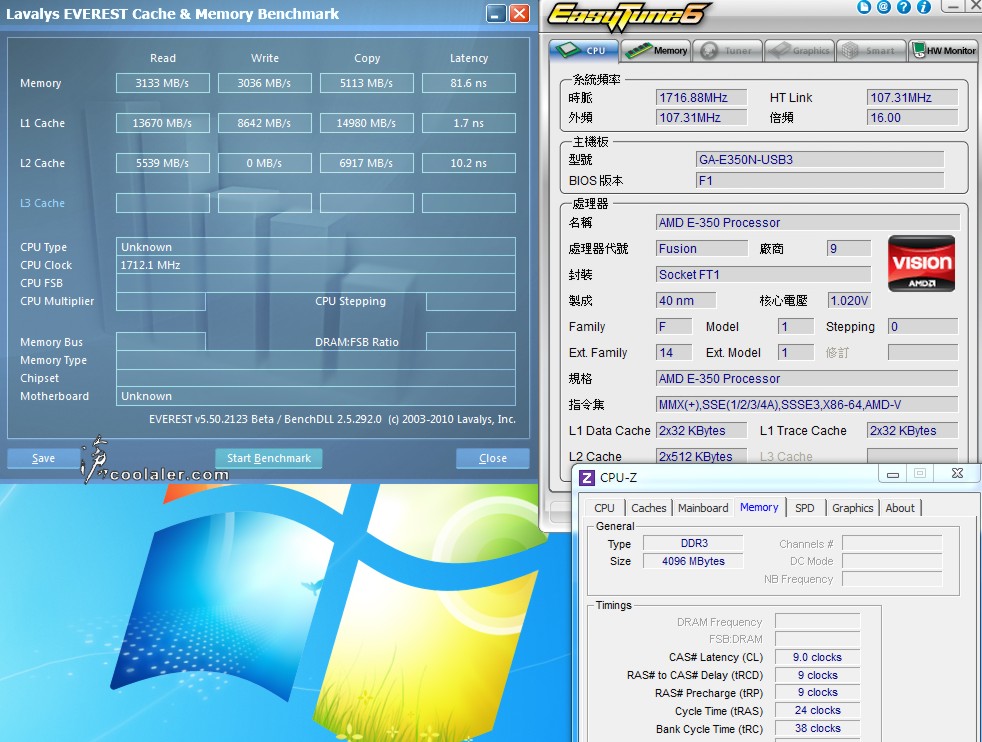Switch to CPU-Z CPU tab
The image size is (982, 742).
604,508
